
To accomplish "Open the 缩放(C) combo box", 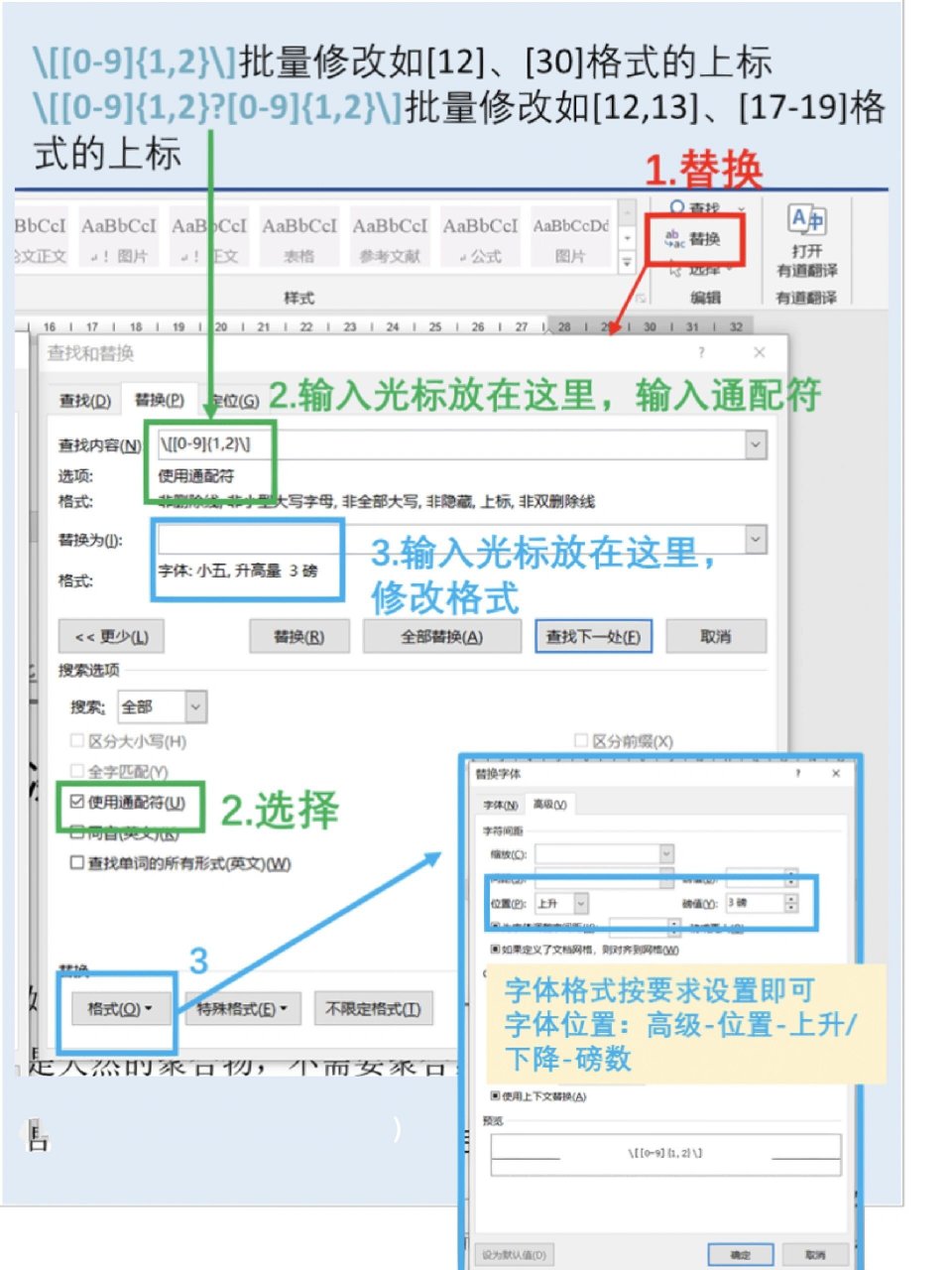I will click(x=604, y=853).
